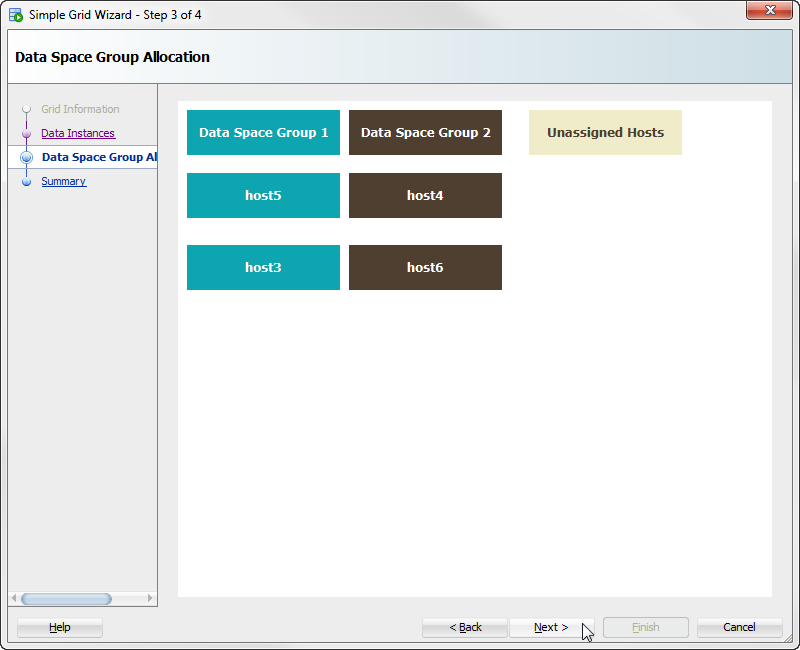Viewport: 800px width, 650px height.
Task: Select the host3 tile
Action: coord(263,267)
